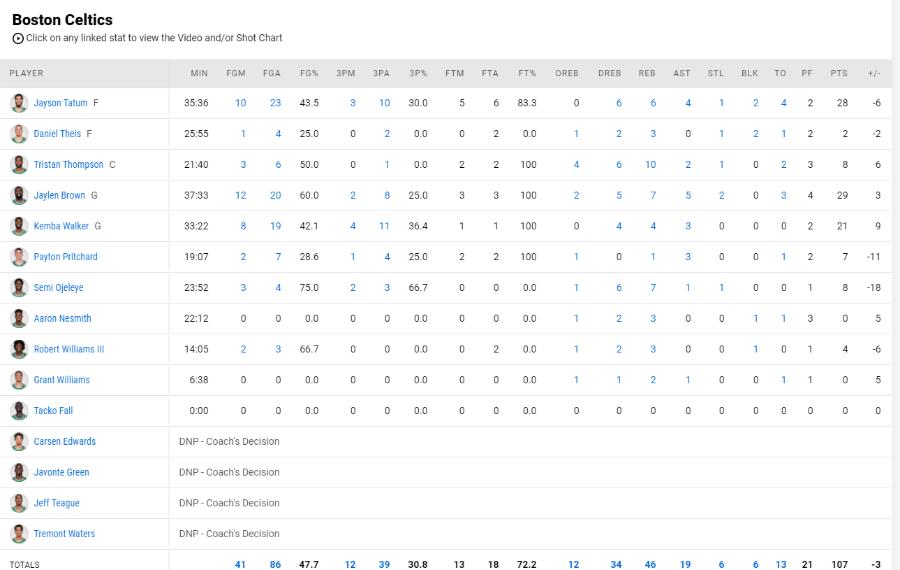
Task: Click the team total 107 points
Action: tap(839, 565)
